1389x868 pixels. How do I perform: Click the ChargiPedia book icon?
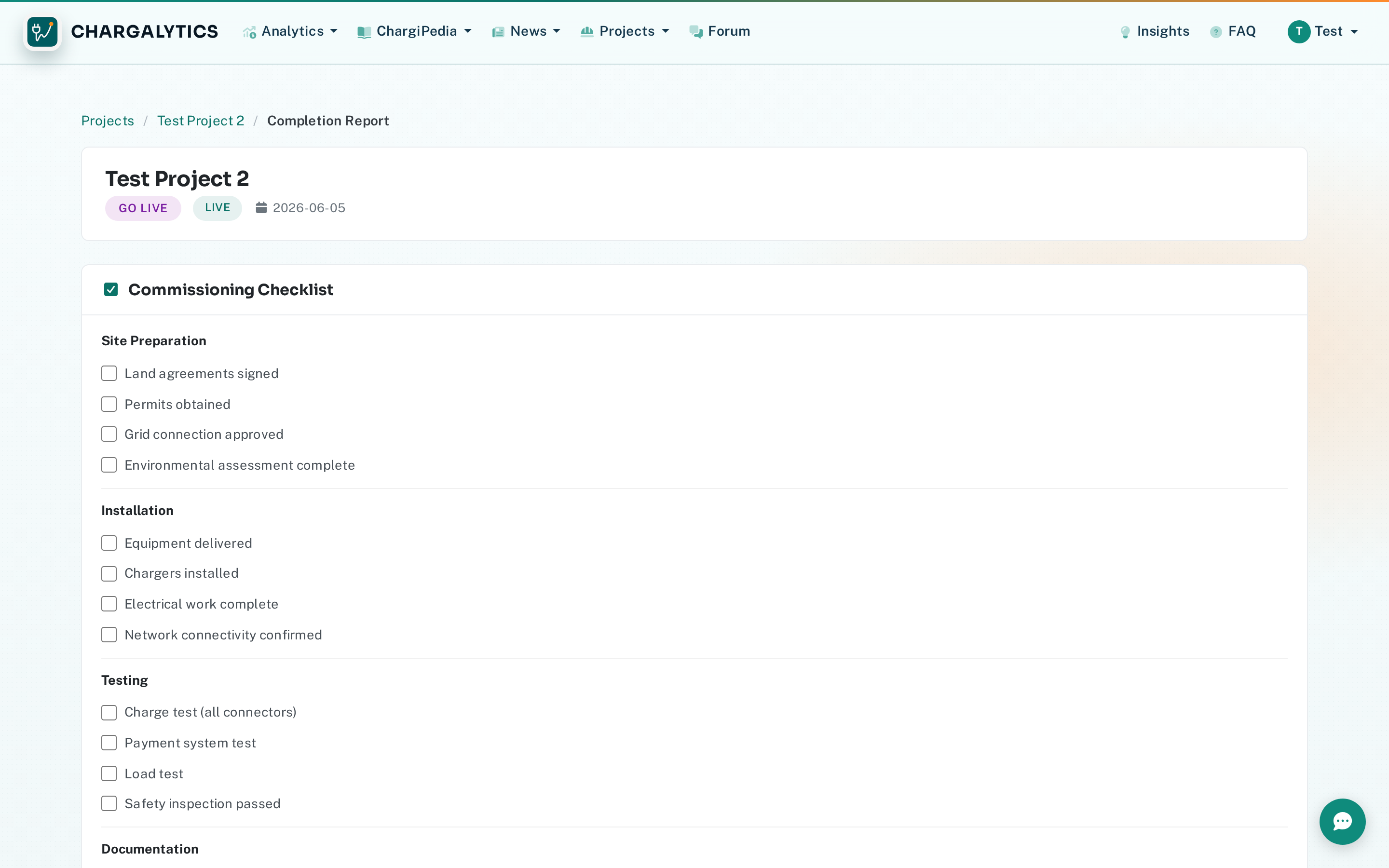pyautogui.click(x=364, y=32)
